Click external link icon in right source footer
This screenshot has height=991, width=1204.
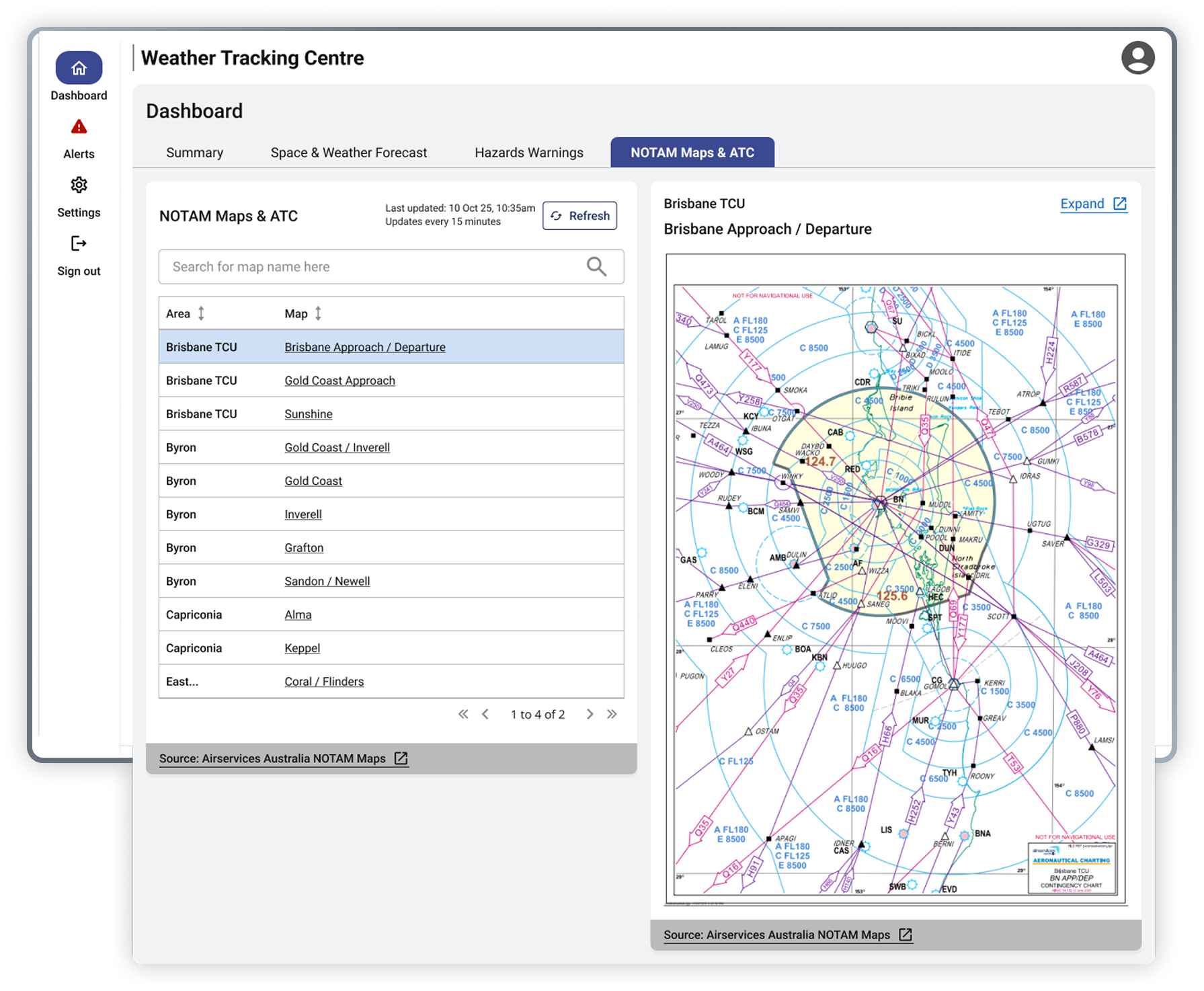906,935
